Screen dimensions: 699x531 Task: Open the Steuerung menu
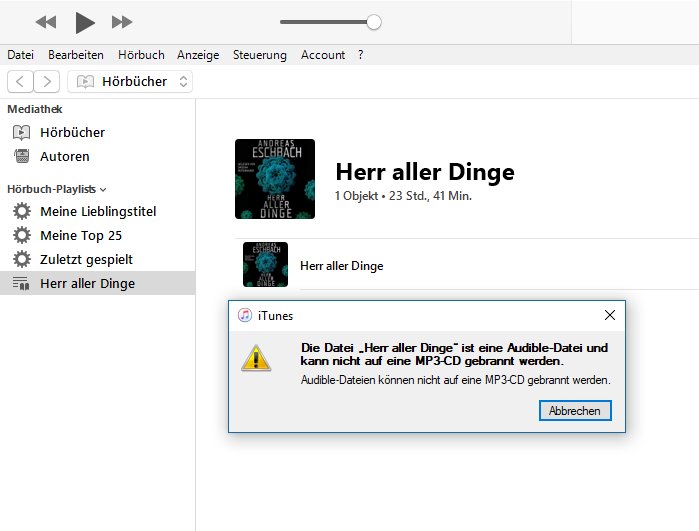(x=259, y=55)
